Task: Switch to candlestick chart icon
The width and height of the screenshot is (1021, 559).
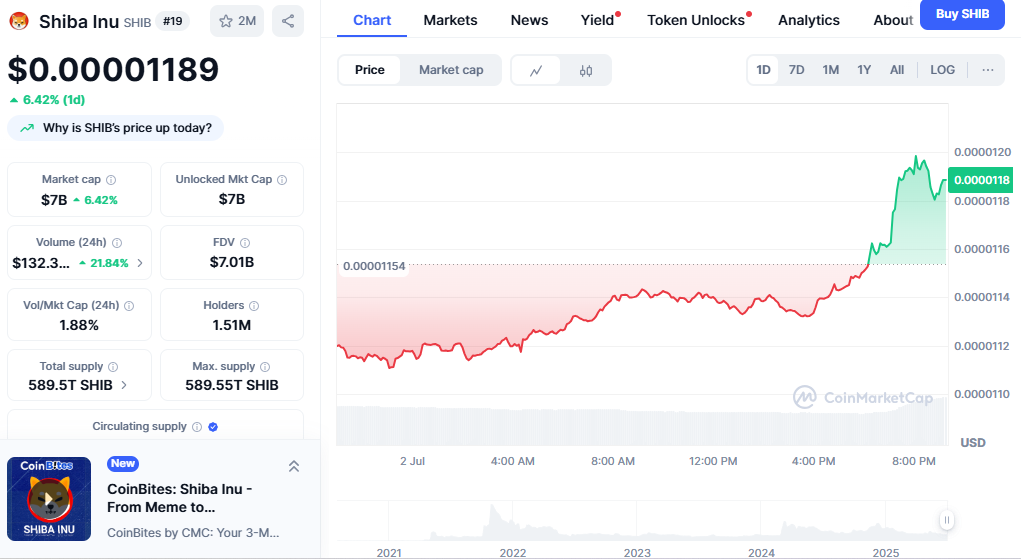Action: 585,70
